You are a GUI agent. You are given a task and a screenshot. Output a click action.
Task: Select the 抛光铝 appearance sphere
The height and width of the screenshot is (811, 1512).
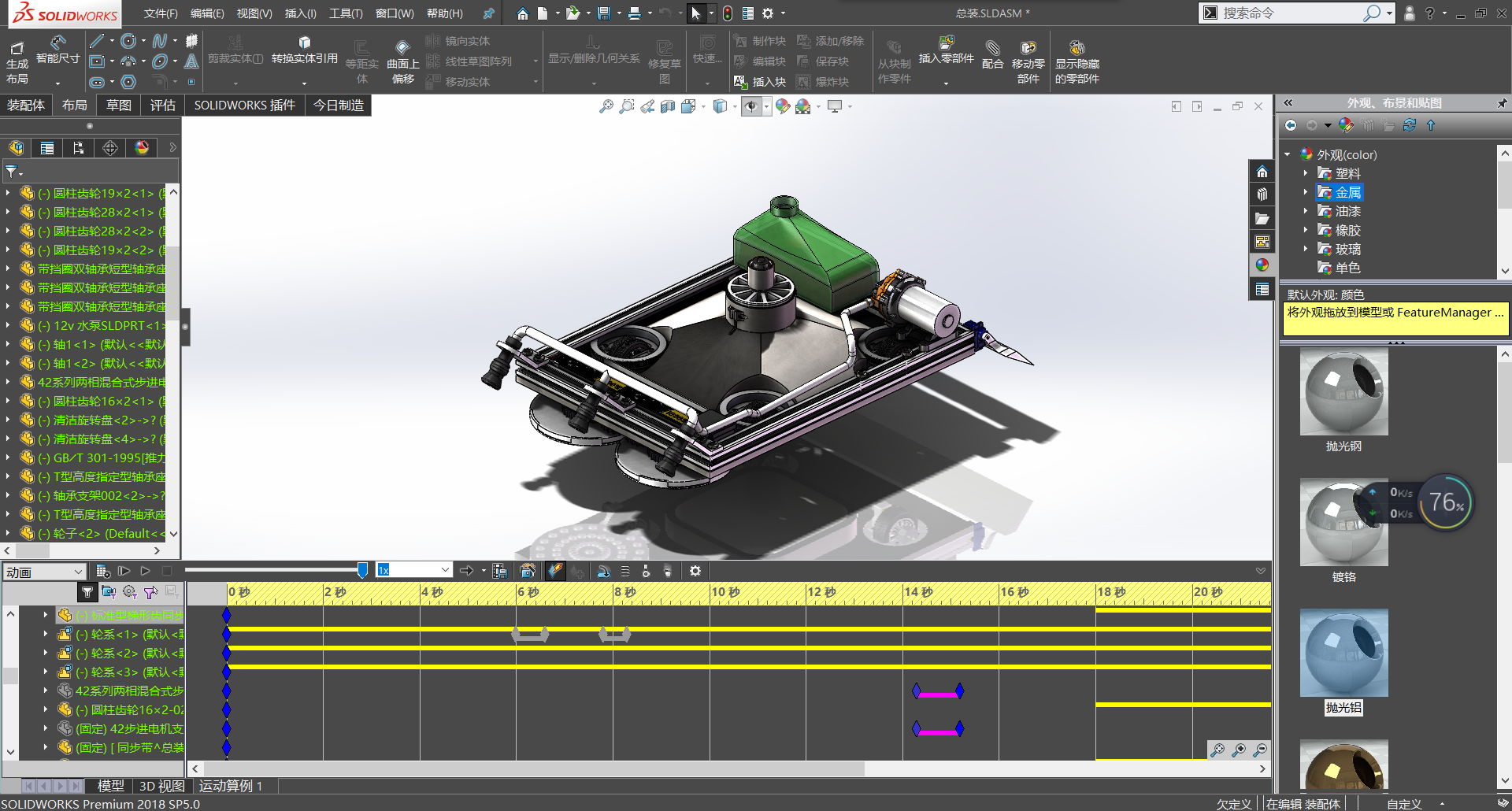tap(1343, 653)
